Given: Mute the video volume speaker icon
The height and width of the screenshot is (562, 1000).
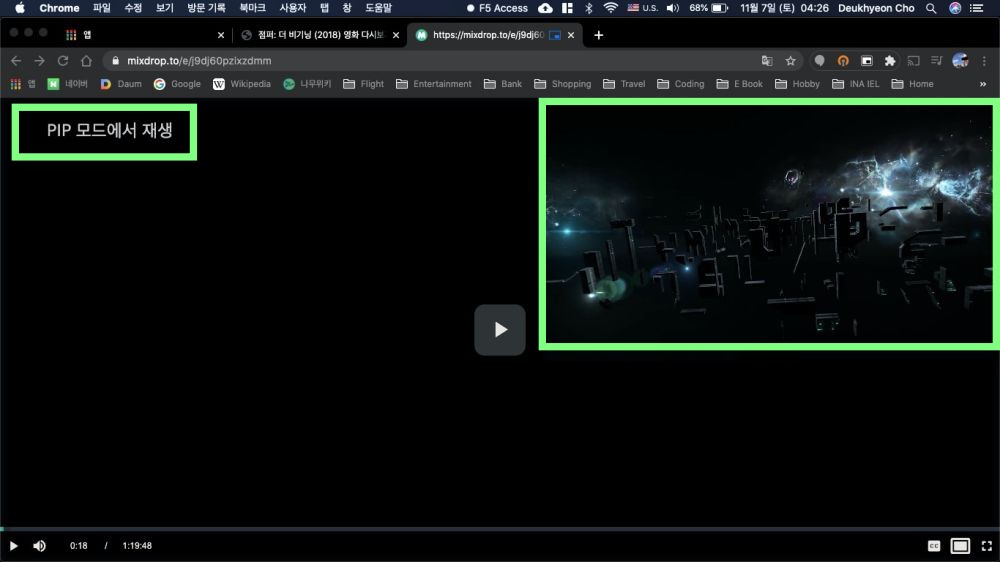Looking at the screenshot, I should (x=40, y=546).
